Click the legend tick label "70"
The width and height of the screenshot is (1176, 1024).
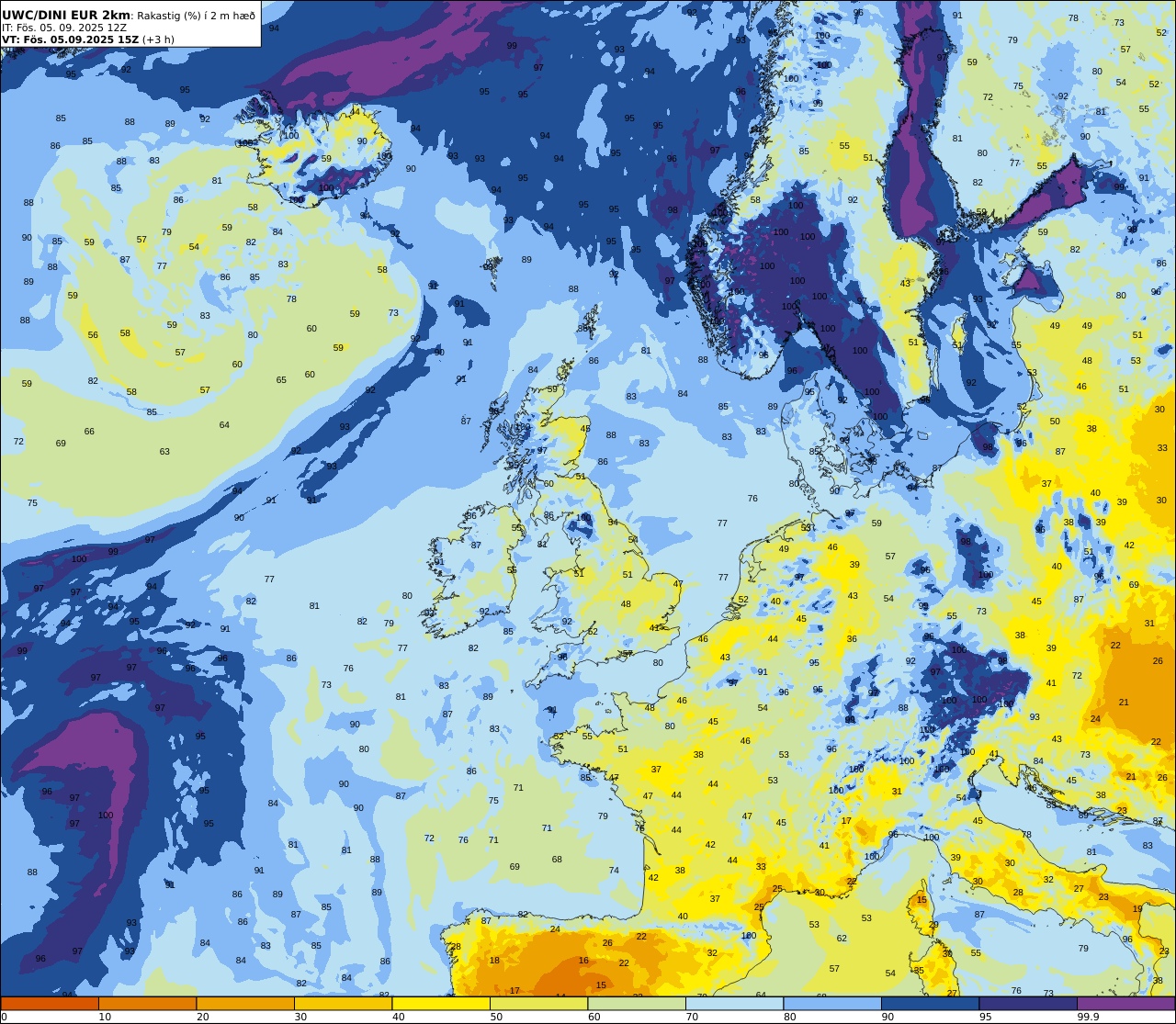click(692, 1017)
